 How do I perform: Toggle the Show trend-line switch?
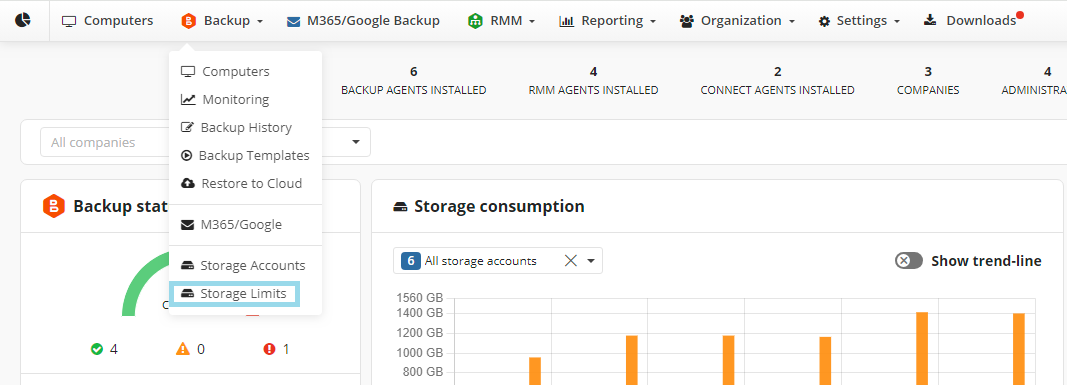(908, 261)
